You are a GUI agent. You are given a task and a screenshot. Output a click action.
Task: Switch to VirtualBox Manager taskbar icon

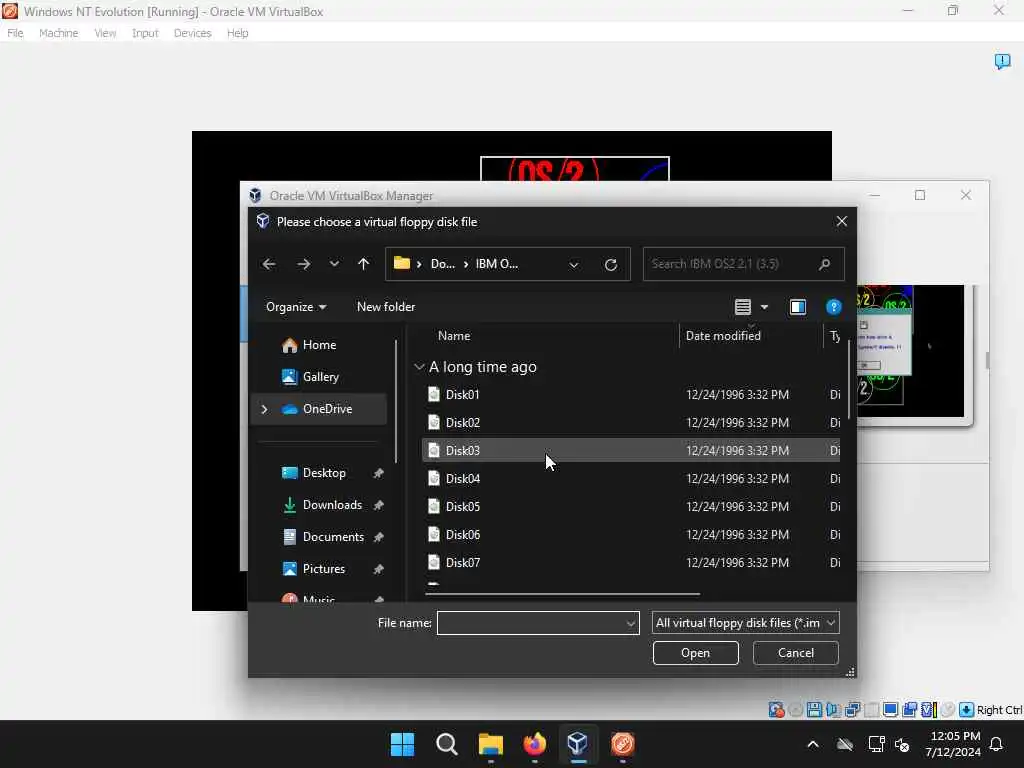[578, 744]
